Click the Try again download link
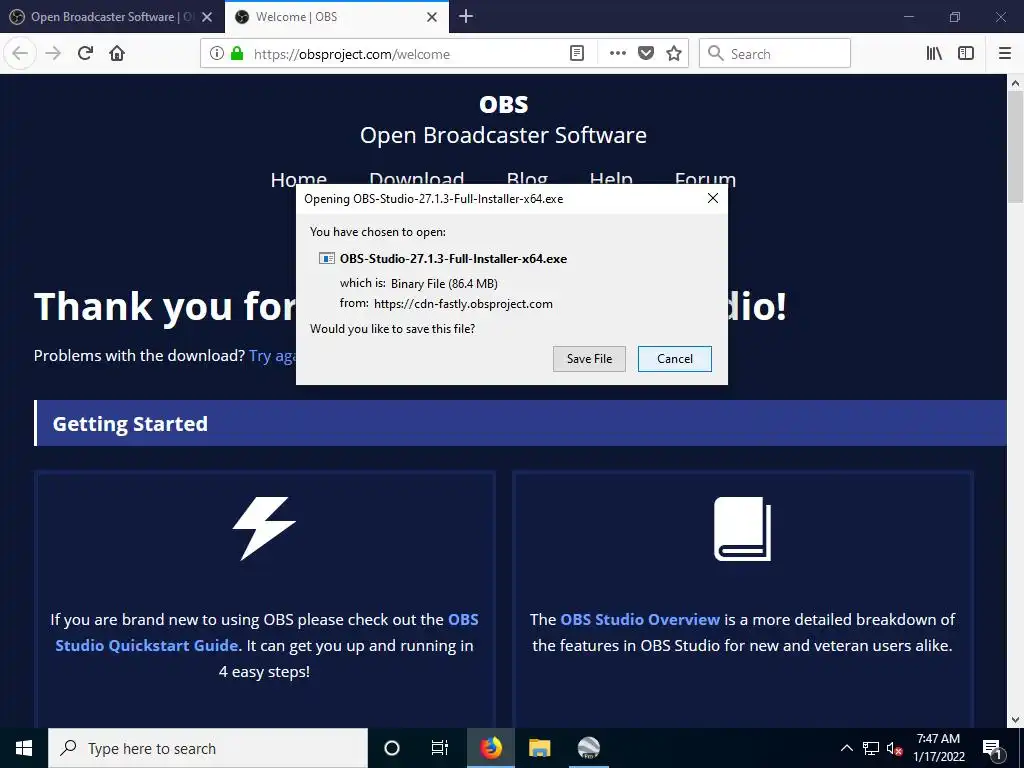The height and width of the screenshot is (768, 1024). 272,356
